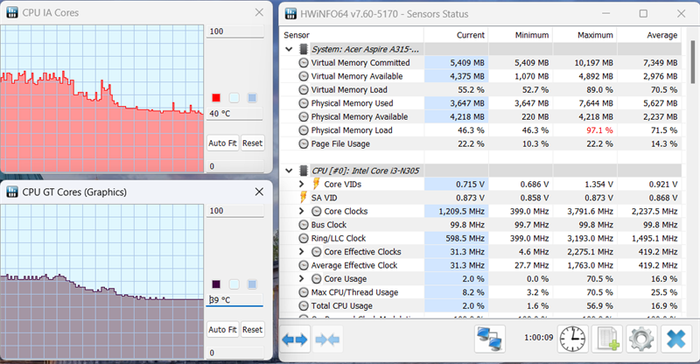Click the Core Usage sensor icon
The image size is (700, 364).
tap(316, 279)
